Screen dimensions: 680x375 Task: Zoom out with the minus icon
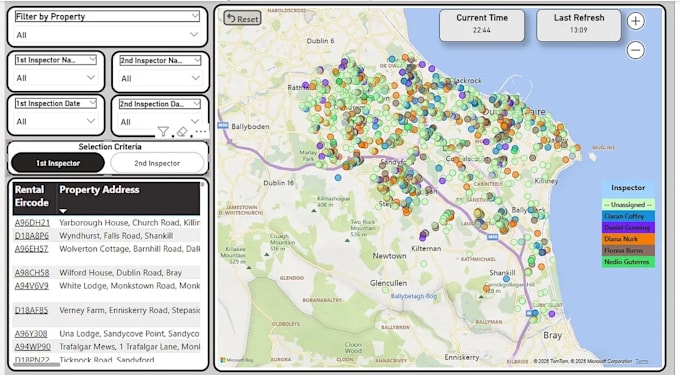[635, 50]
